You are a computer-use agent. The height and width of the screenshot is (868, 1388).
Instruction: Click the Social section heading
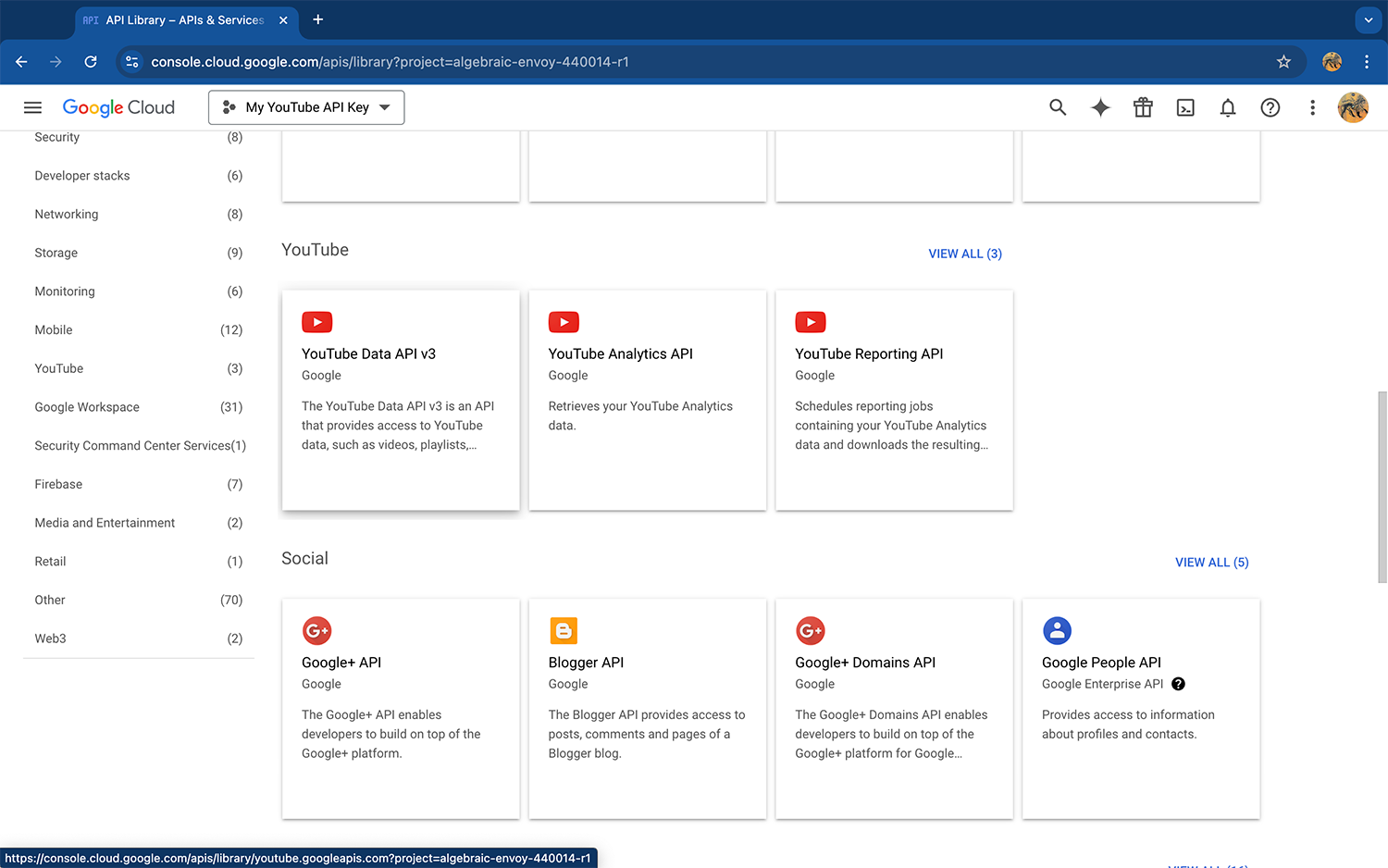(x=304, y=558)
